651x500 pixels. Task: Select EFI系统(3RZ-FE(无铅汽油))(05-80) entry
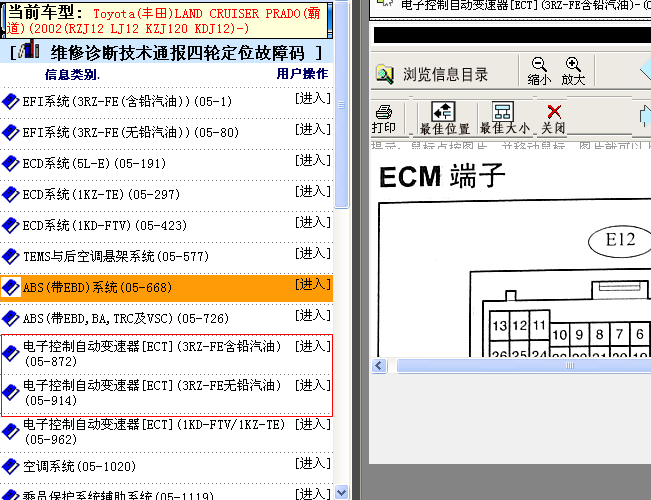pyautogui.click(x=131, y=133)
